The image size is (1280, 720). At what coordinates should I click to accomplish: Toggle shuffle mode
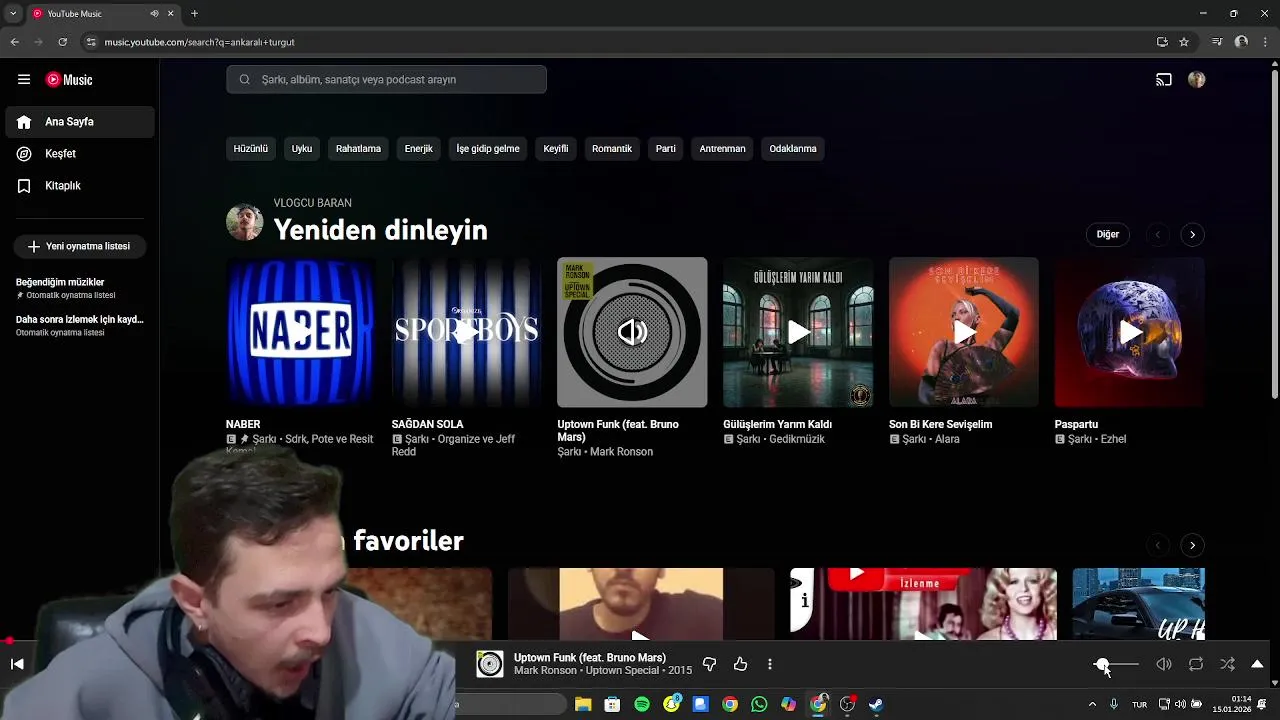pyautogui.click(x=1228, y=664)
